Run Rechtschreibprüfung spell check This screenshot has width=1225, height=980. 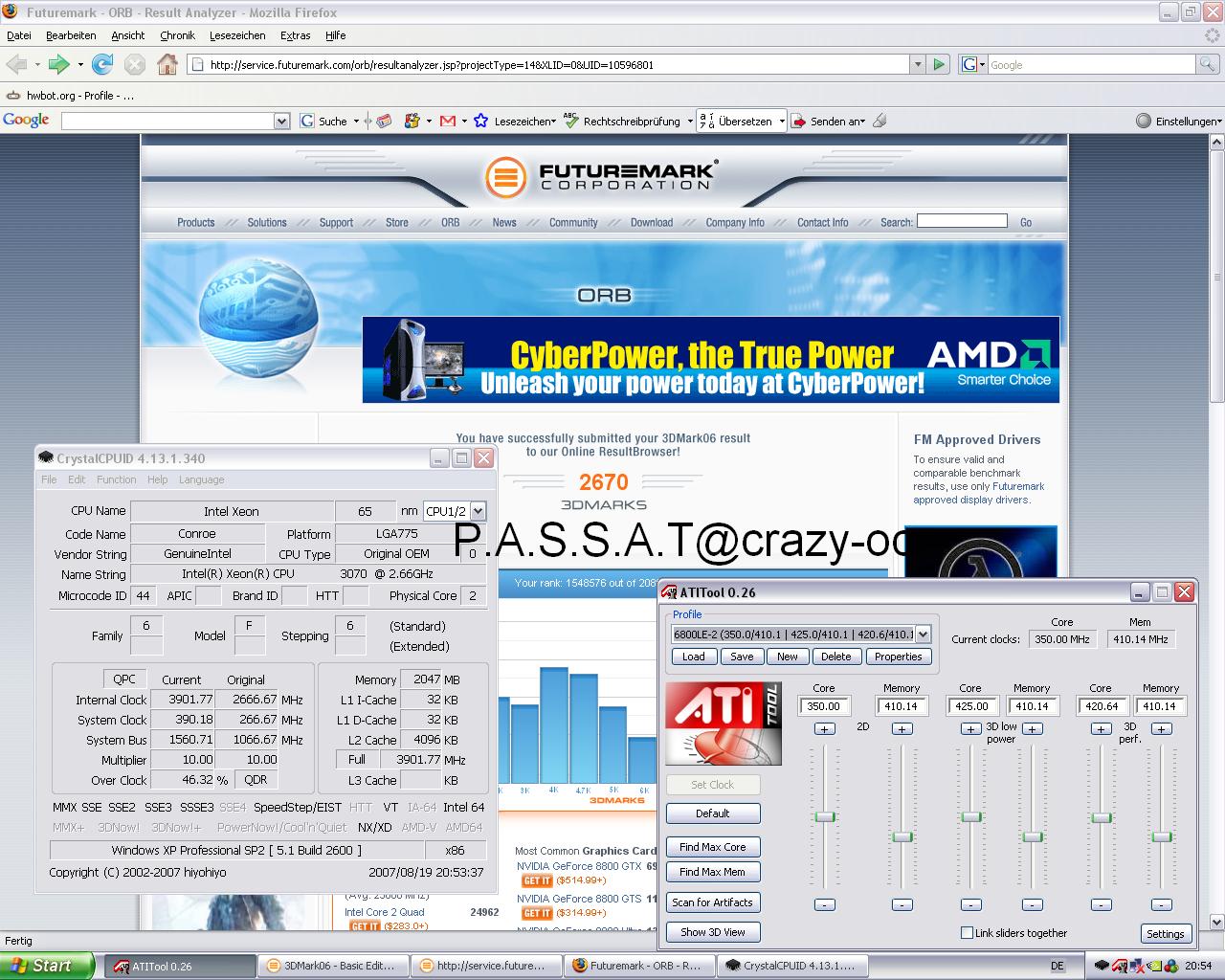tap(622, 121)
